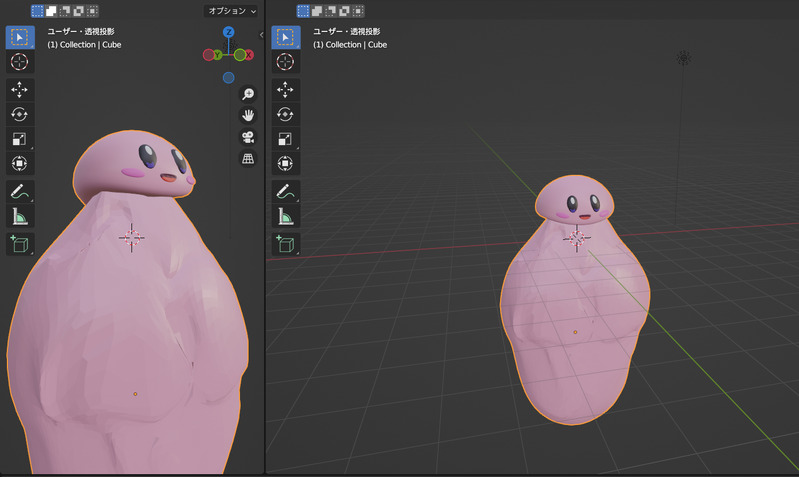Click the negative Z blue circle on gizmo
Screen dimensions: 799x477
228,77
